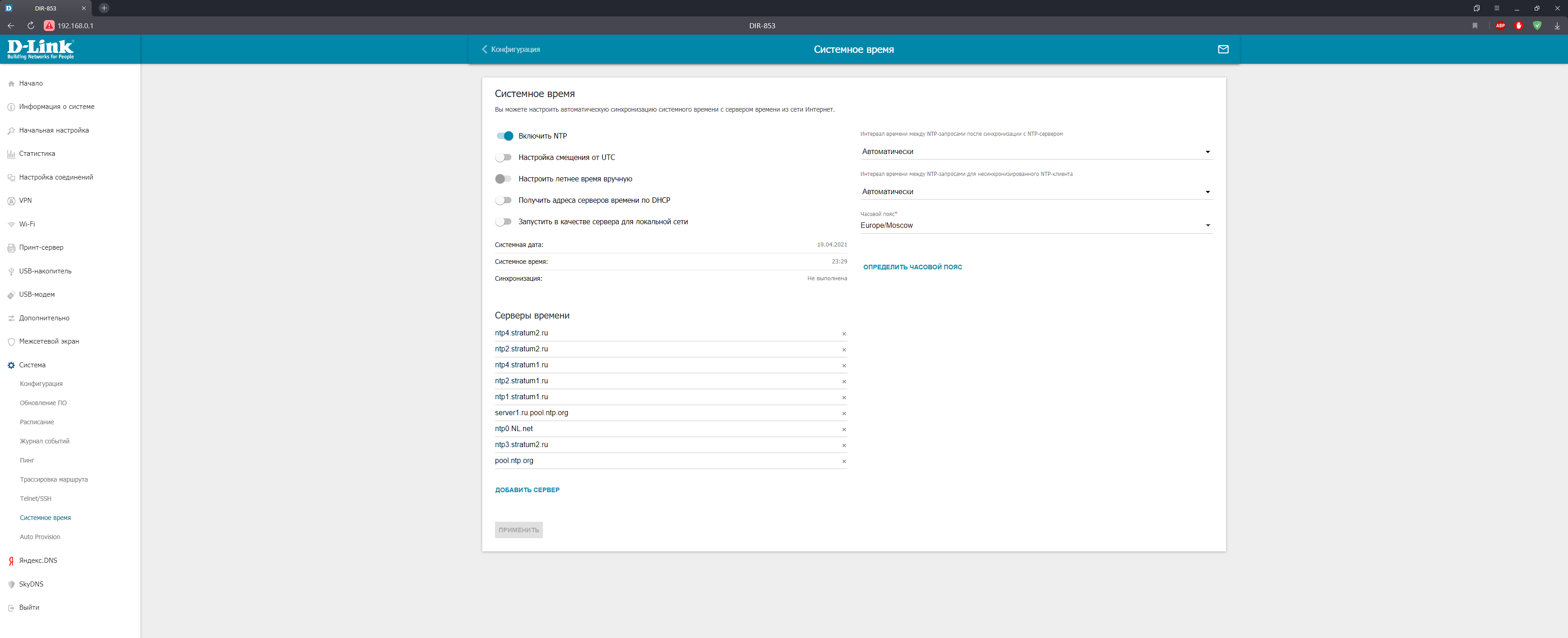Open a new browser tab with the plus button

104,8
